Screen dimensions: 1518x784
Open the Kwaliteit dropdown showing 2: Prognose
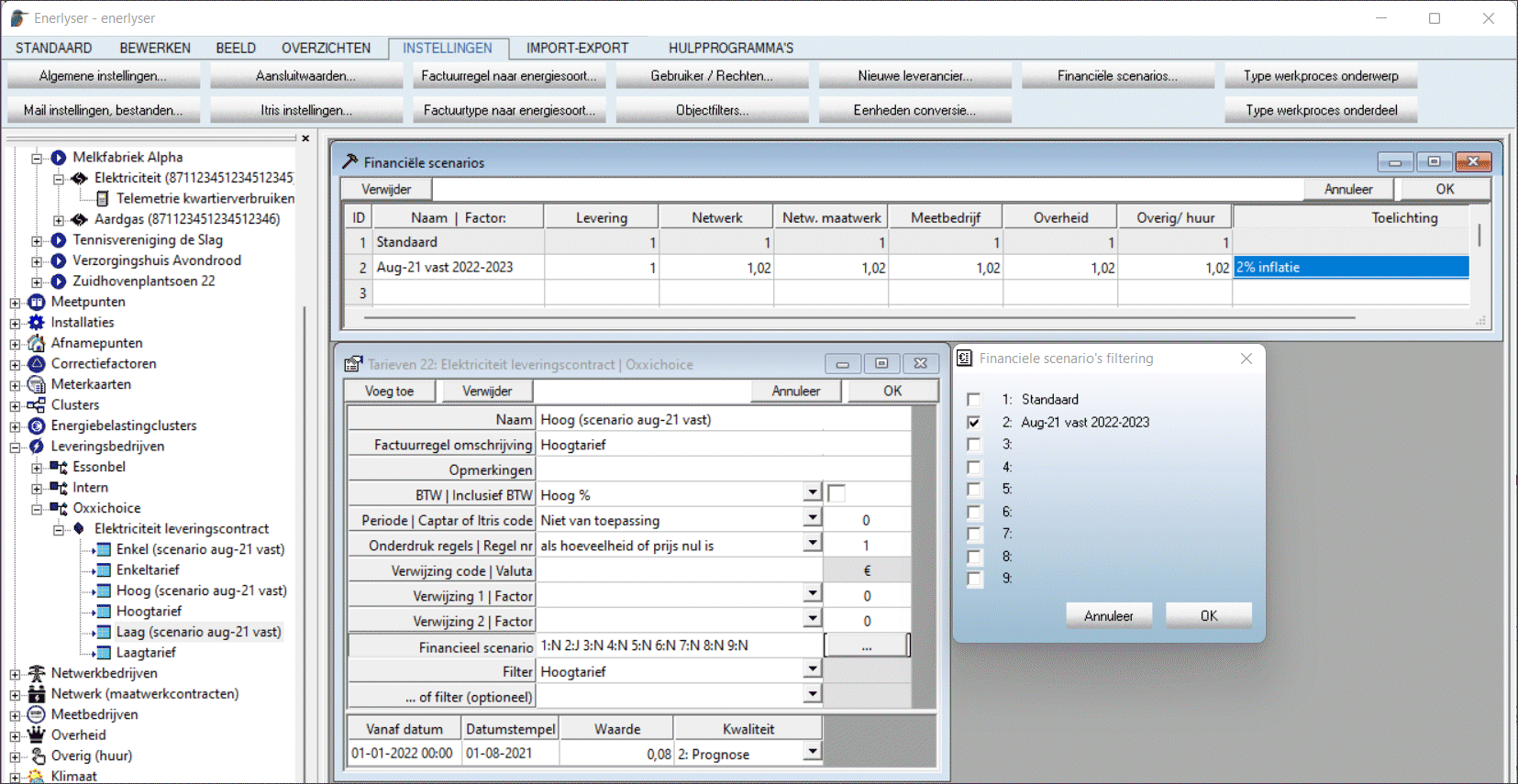813,753
